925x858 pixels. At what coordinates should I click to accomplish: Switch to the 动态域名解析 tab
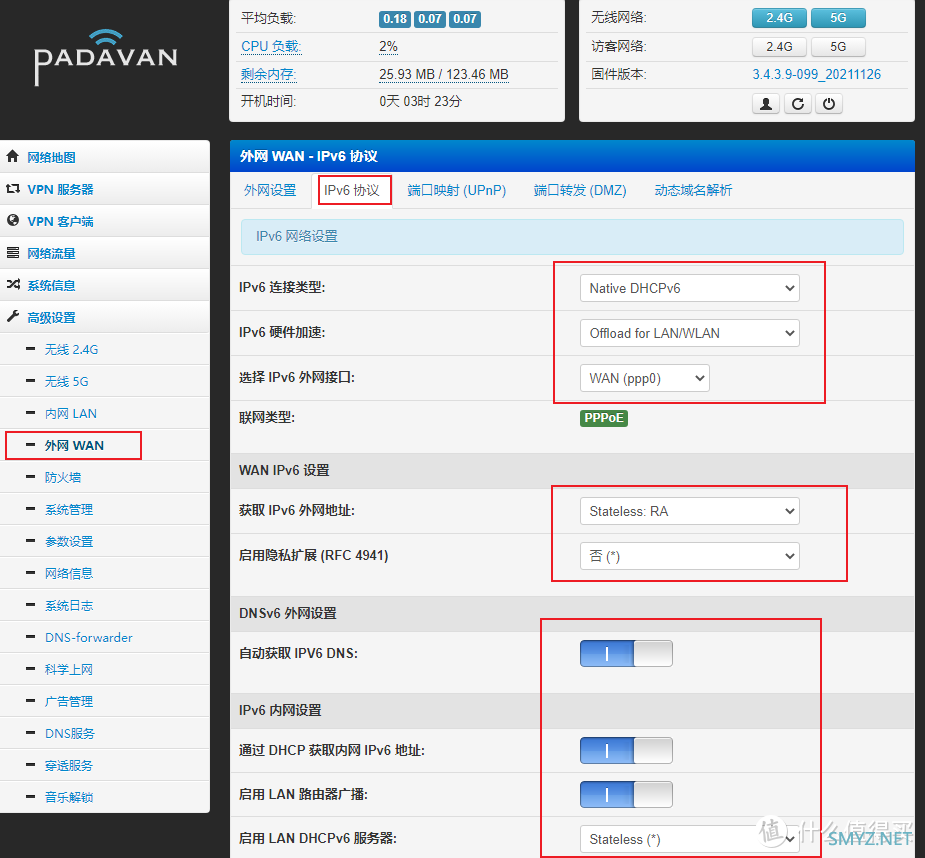[x=693, y=190]
